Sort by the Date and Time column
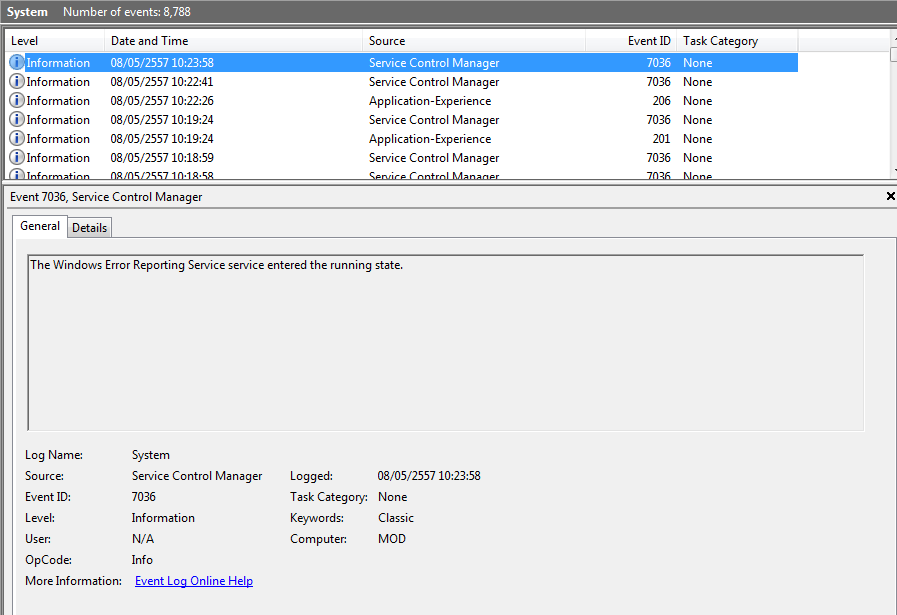 pyautogui.click(x=233, y=41)
